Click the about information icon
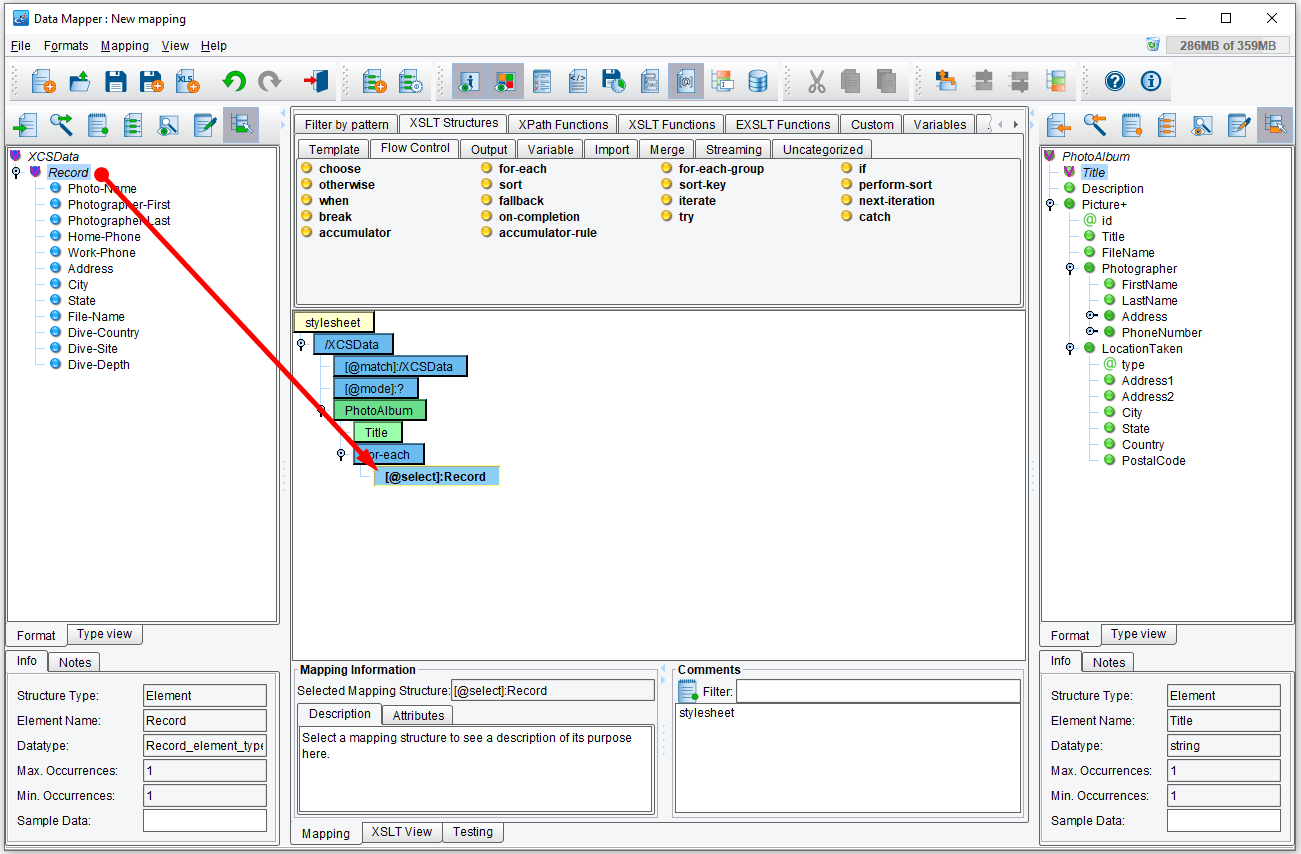 (x=1151, y=82)
